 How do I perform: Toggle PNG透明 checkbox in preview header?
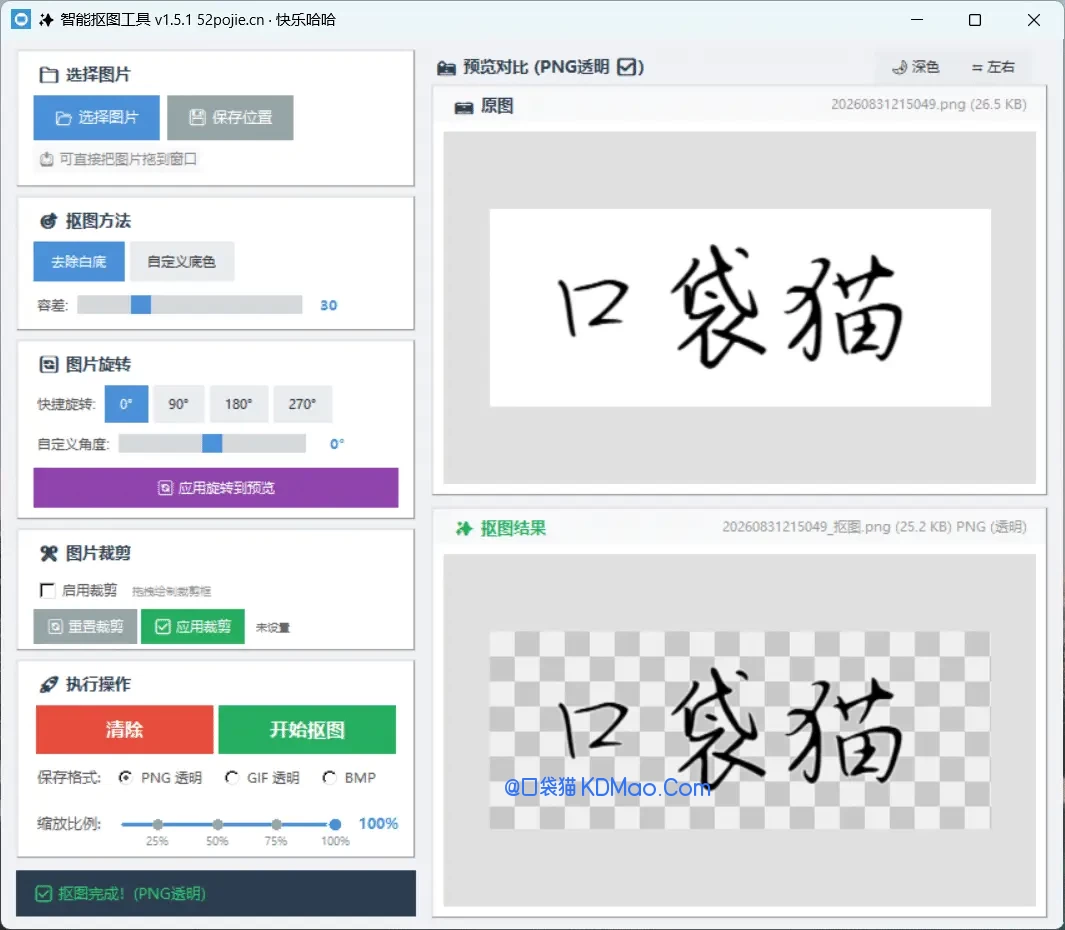coord(628,67)
